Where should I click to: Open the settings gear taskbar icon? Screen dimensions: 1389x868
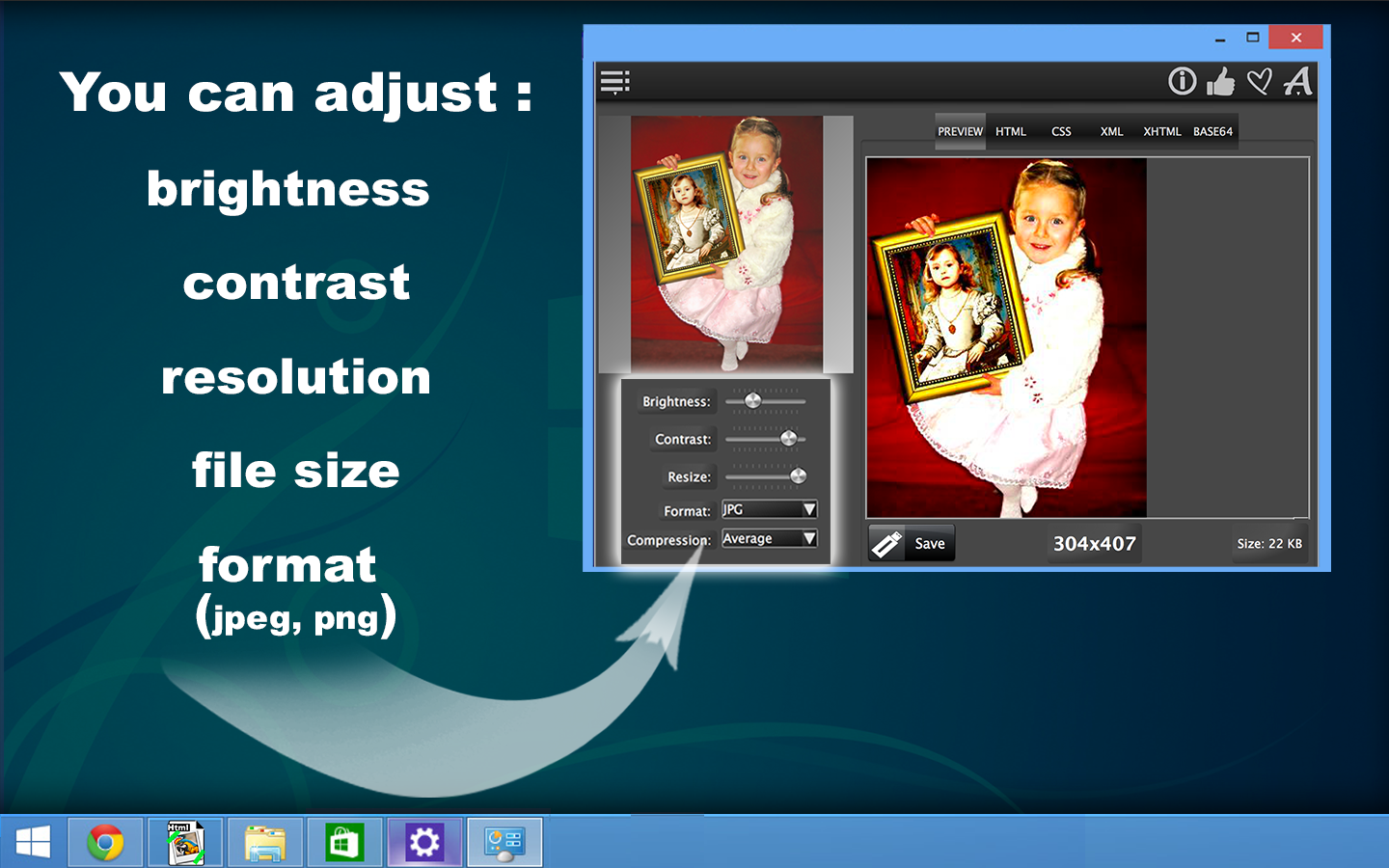pyautogui.click(x=424, y=843)
